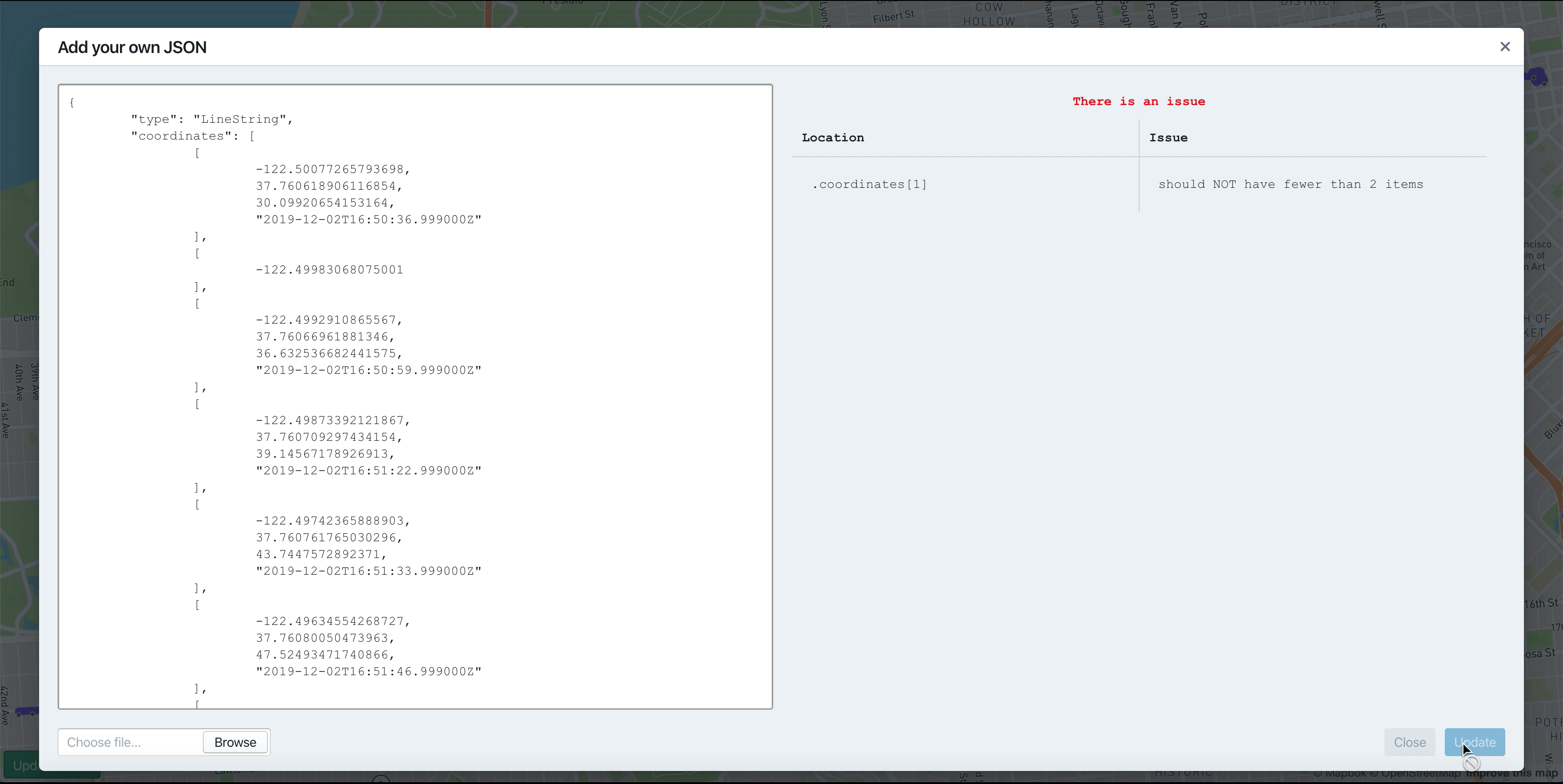This screenshot has width=1563, height=784.
Task: Click the timestamp 2019-12-02T16:50:36.999000Z in JSON
Action: click(368, 219)
